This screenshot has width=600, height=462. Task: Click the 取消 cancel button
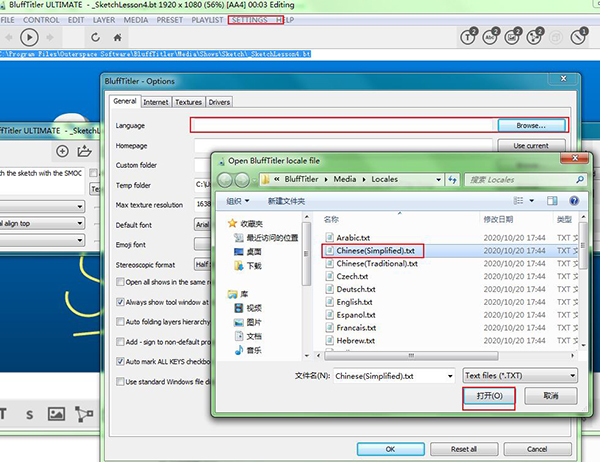point(551,396)
